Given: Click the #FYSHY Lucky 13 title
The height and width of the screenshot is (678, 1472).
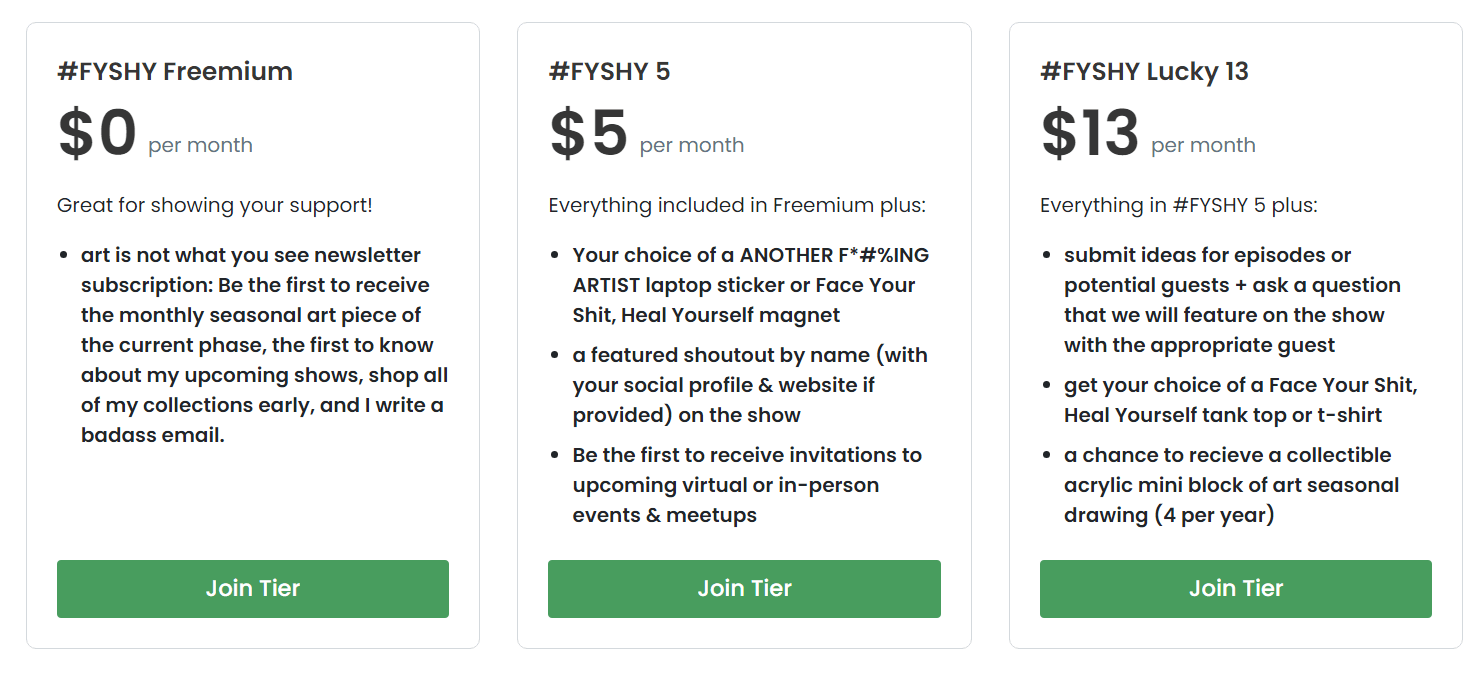Looking at the screenshot, I should (1144, 72).
